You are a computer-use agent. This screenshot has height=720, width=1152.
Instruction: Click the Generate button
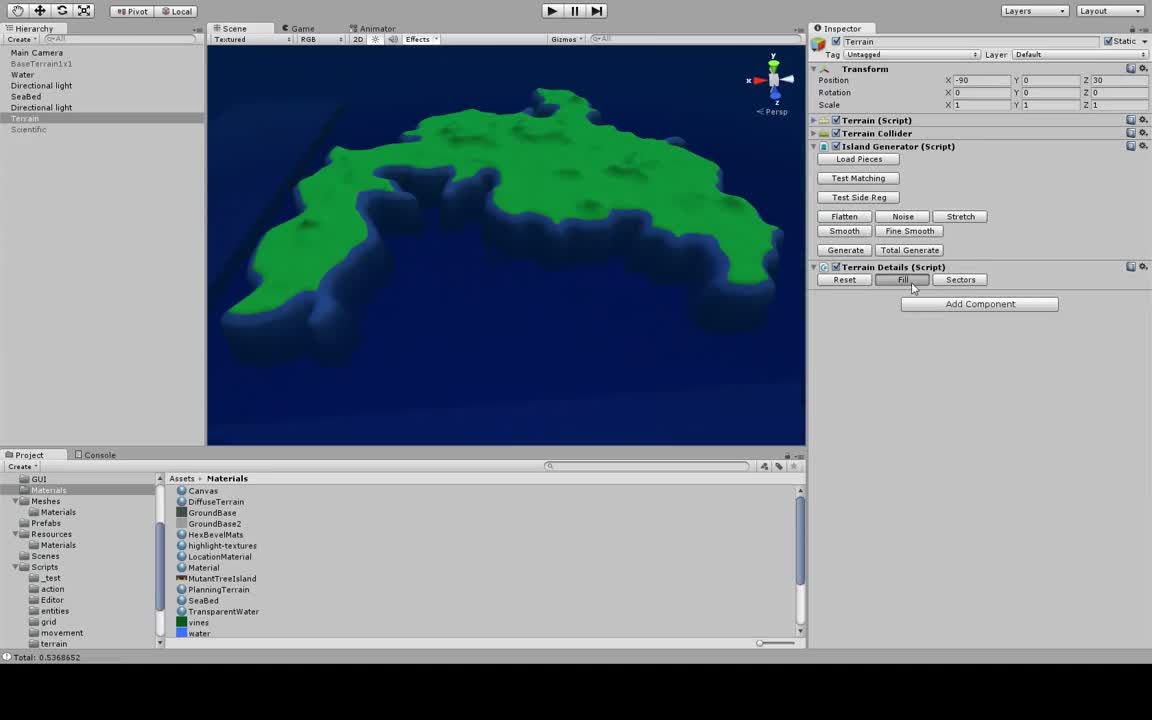(845, 250)
